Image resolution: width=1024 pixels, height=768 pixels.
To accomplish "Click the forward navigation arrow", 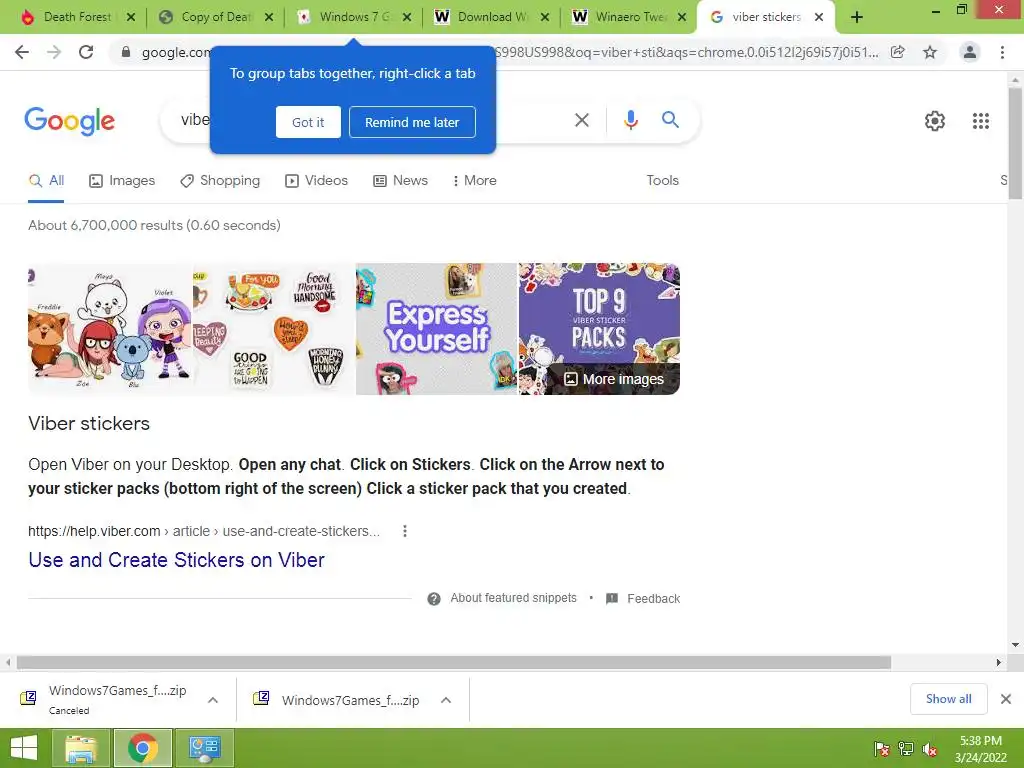I will pyautogui.click(x=54, y=52).
